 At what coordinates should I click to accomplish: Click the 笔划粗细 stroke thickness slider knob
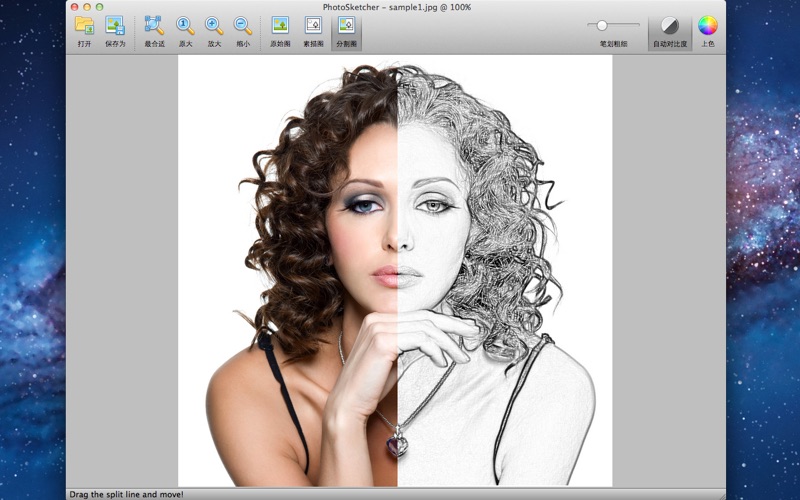pyautogui.click(x=602, y=24)
